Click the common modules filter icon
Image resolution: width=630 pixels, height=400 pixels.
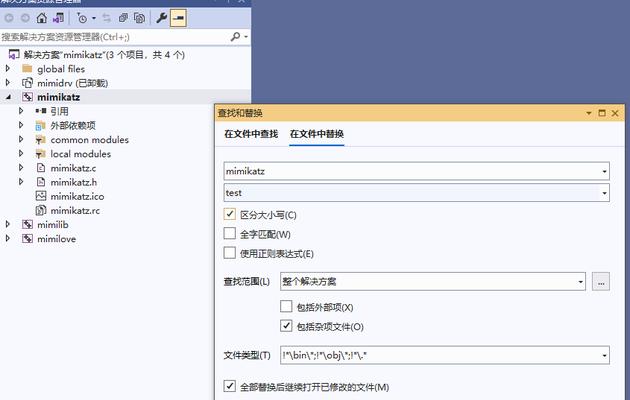41,140
